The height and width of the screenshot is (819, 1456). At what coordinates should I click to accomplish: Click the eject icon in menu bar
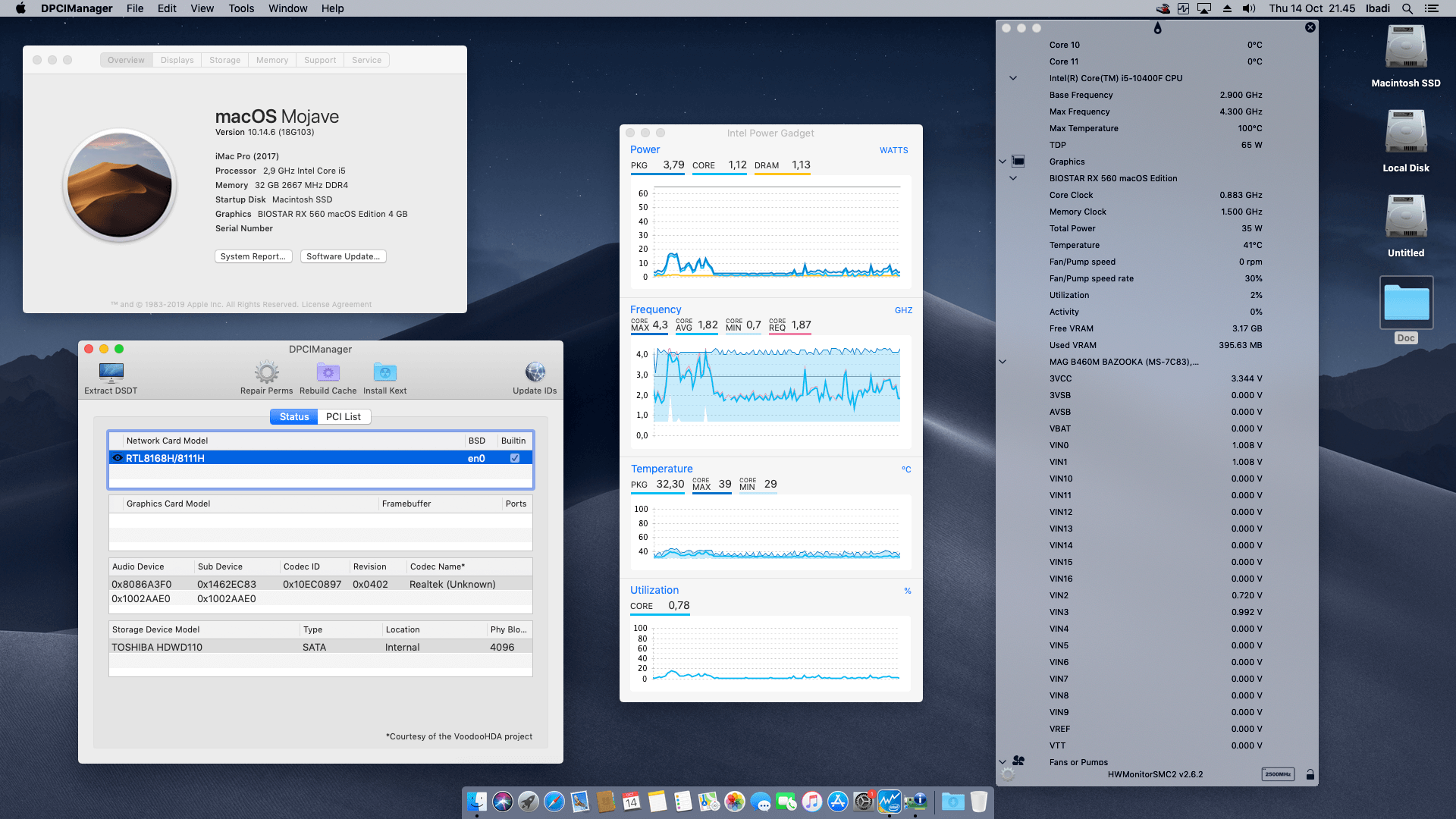(1227, 8)
